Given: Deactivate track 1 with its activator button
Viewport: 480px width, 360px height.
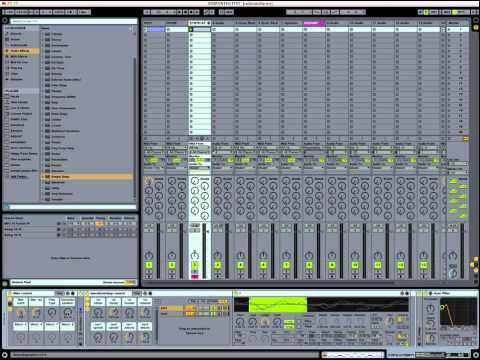Looking at the screenshot, I should click(x=149, y=265).
